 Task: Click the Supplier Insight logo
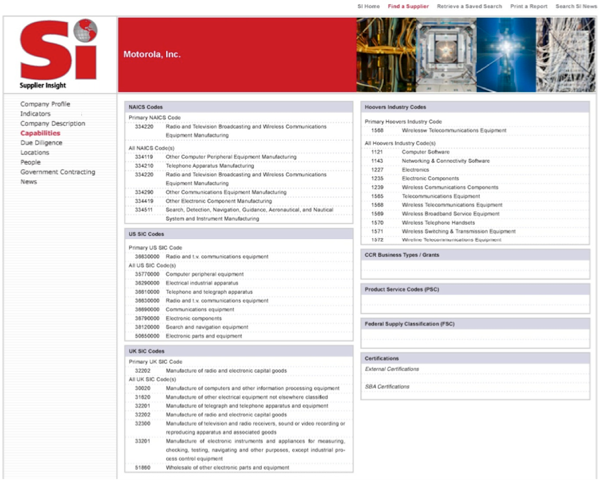58,54
